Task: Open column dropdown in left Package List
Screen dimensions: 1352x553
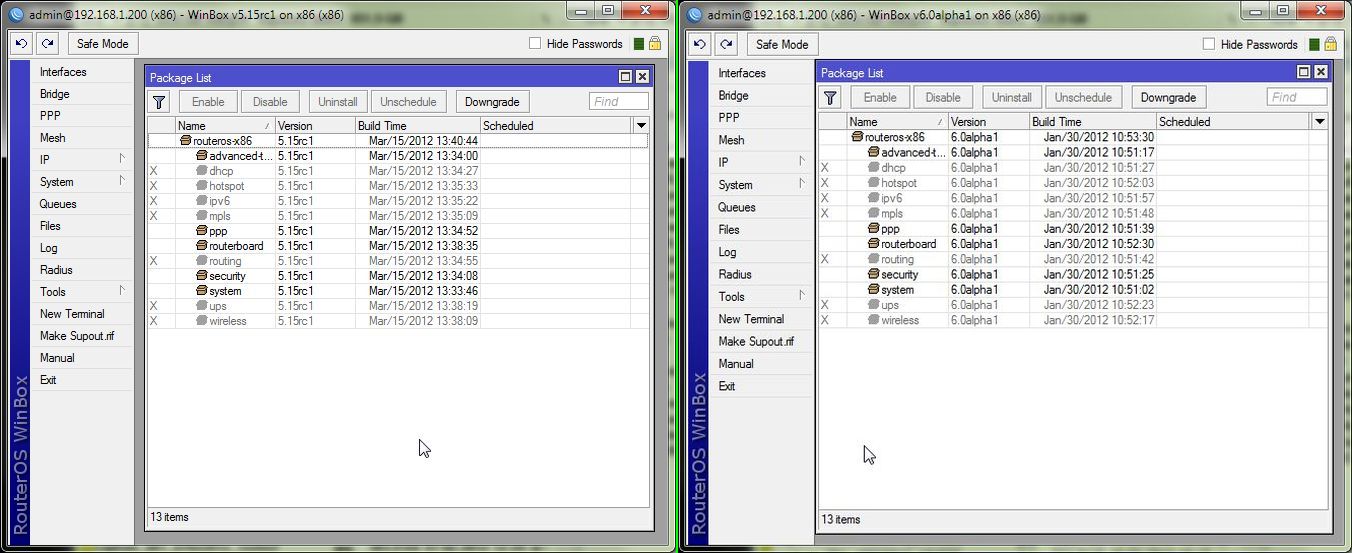Action: (641, 126)
